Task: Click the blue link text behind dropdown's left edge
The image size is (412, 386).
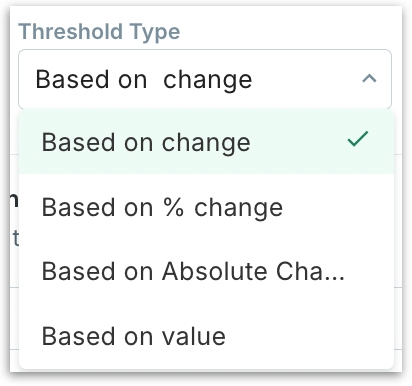Action: (15, 238)
